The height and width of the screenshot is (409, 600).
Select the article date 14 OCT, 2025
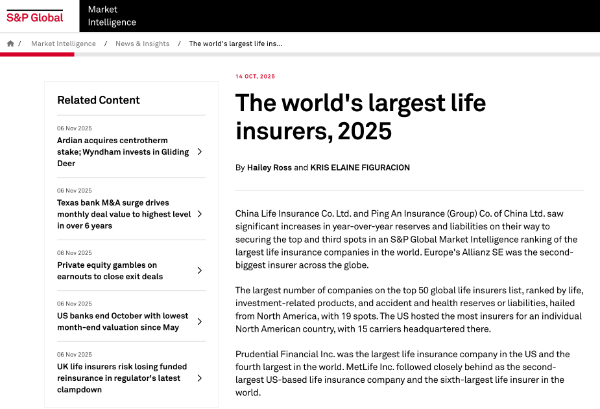(x=255, y=77)
